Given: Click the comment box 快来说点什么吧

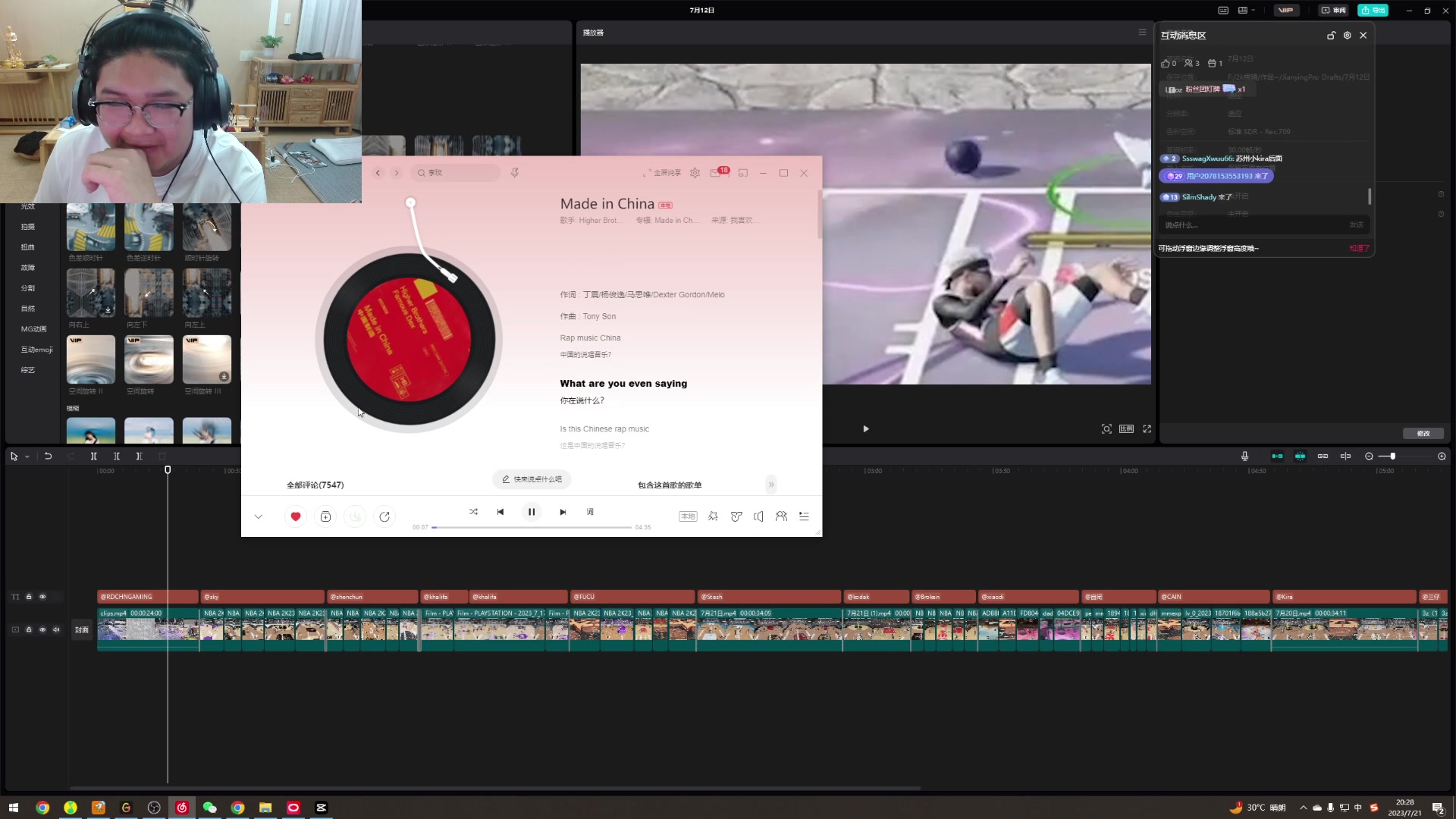Looking at the screenshot, I should click(532, 479).
